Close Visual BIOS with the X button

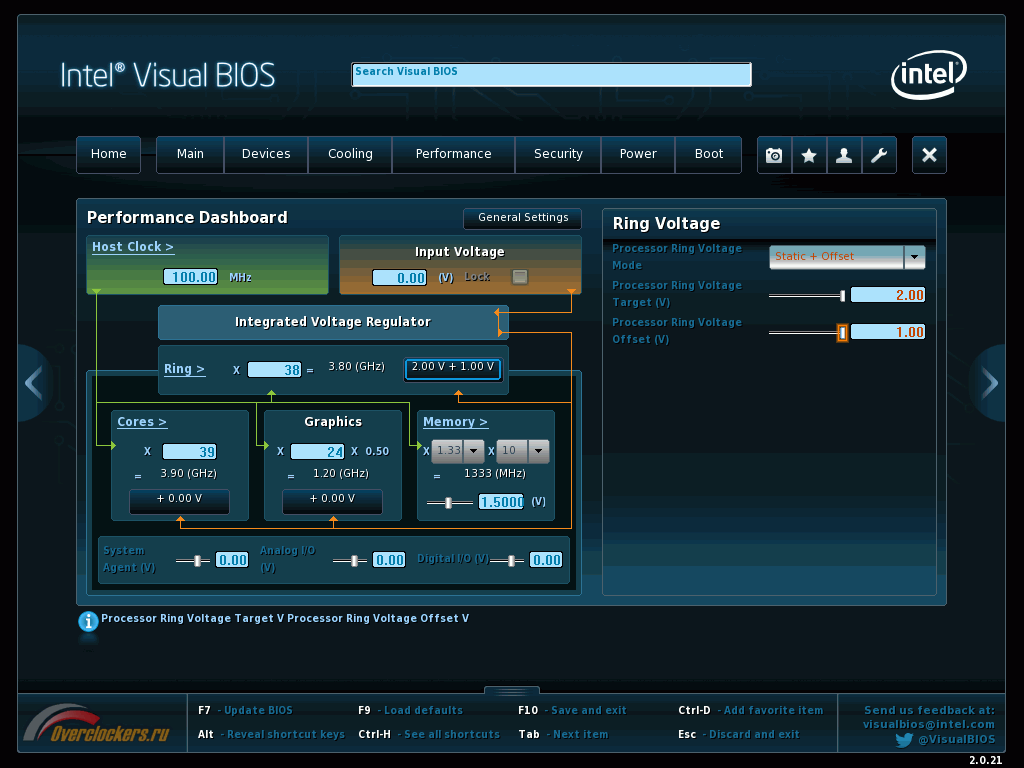point(929,155)
